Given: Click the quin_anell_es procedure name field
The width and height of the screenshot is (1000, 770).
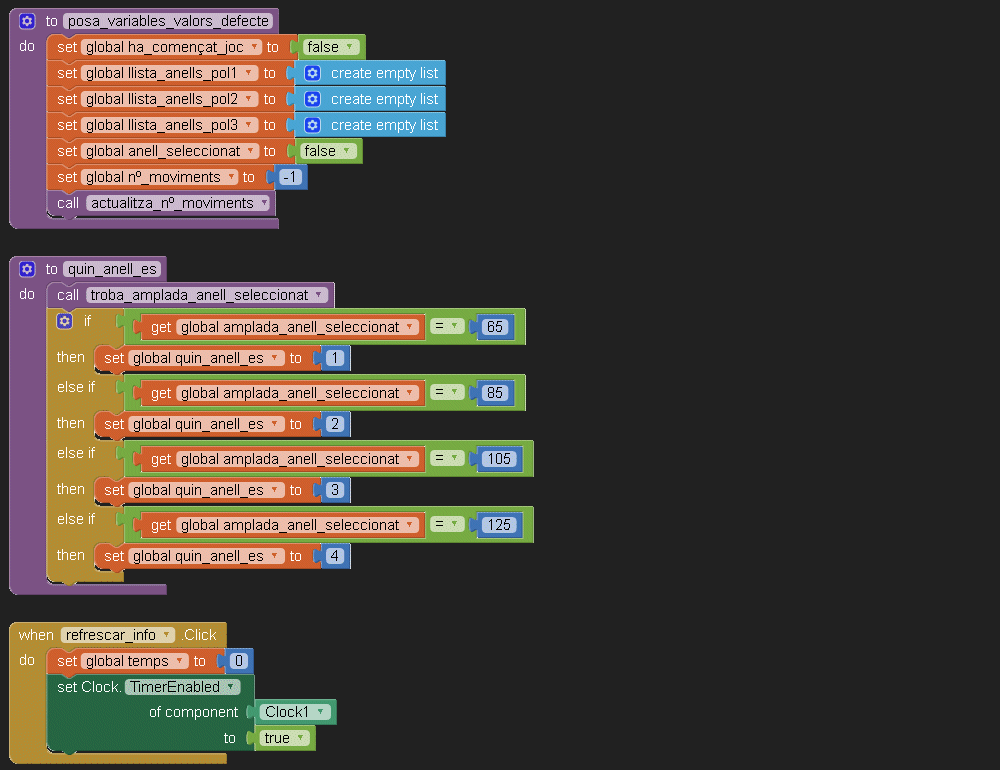Looking at the screenshot, I should (113, 269).
